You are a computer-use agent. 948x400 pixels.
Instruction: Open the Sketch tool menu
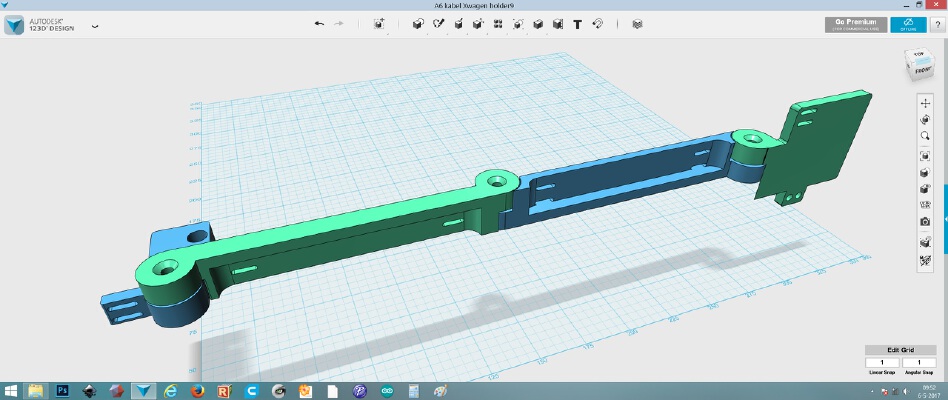click(438, 24)
